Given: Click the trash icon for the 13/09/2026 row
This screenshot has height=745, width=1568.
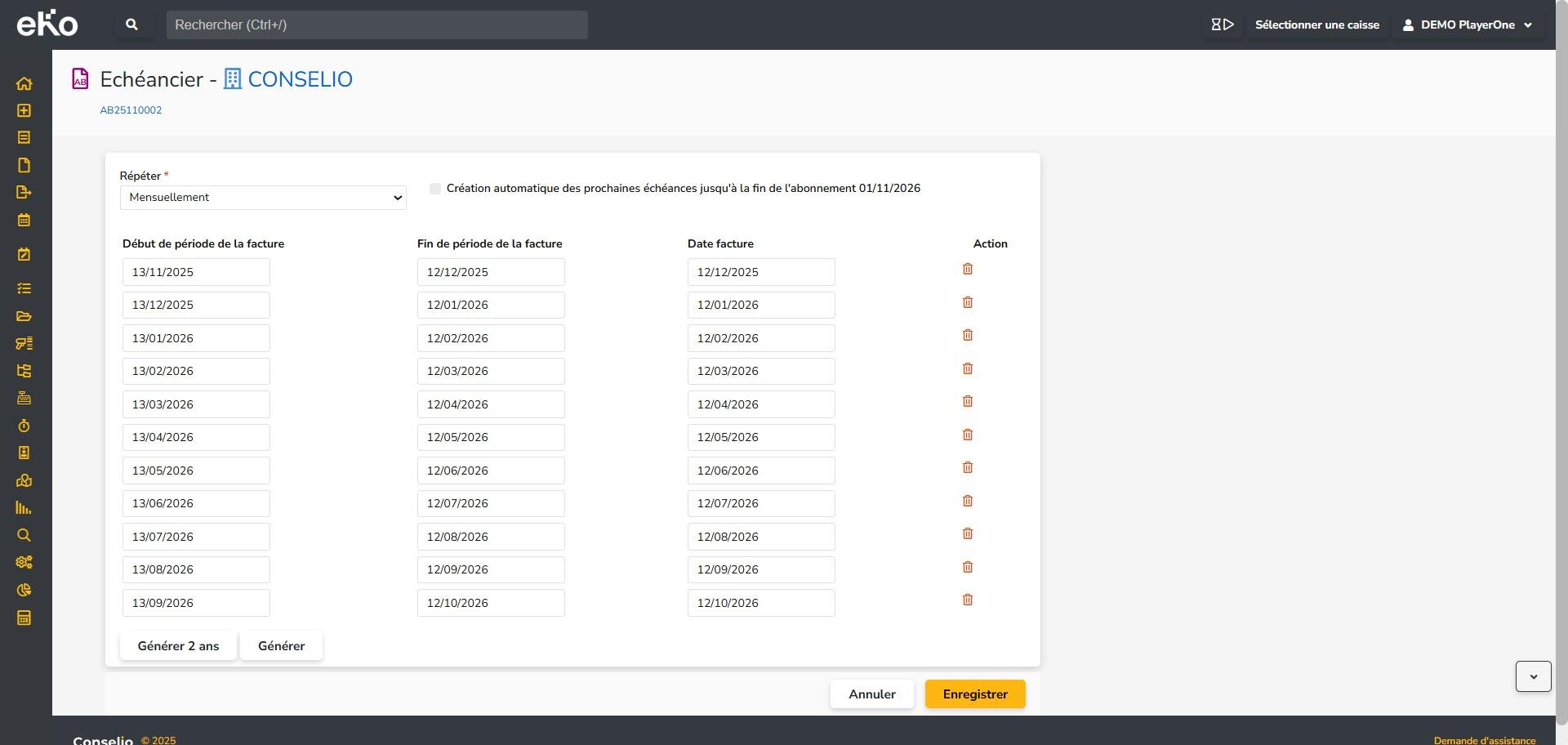Looking at the screenshot, I should point(967,600).
